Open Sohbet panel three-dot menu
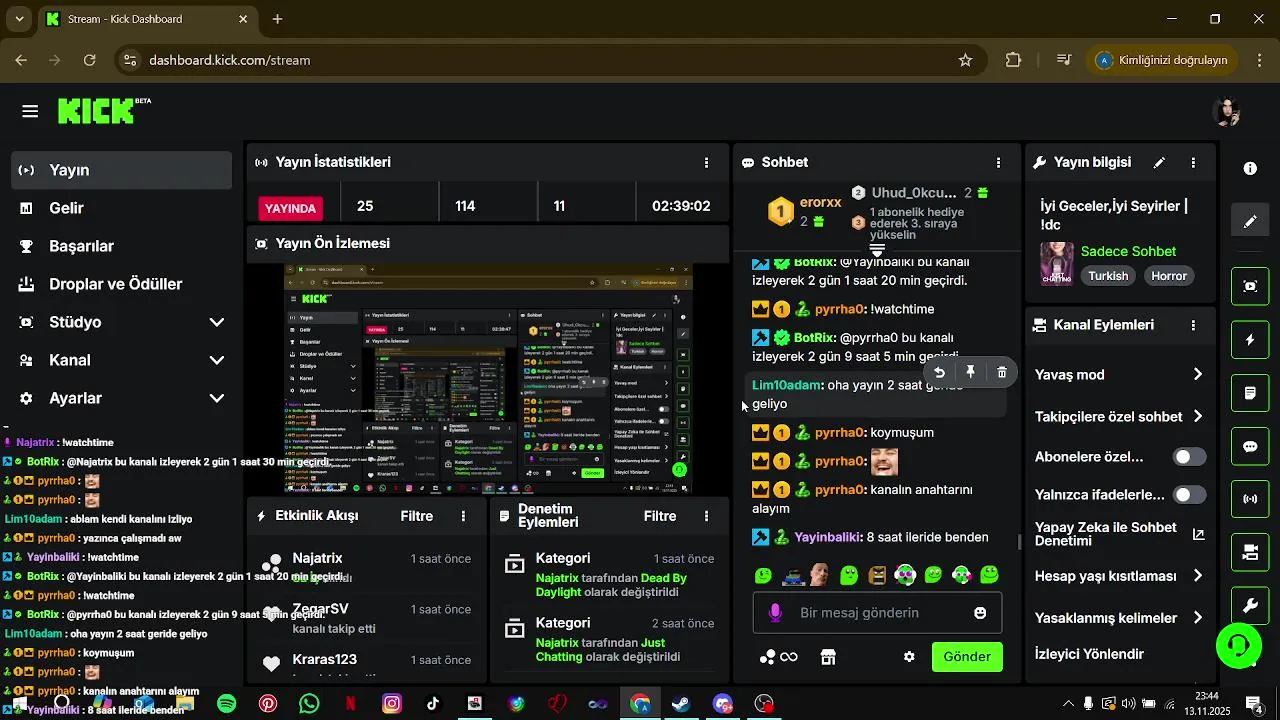This screenshot has height=720, width=1280. tap(998, 162)
